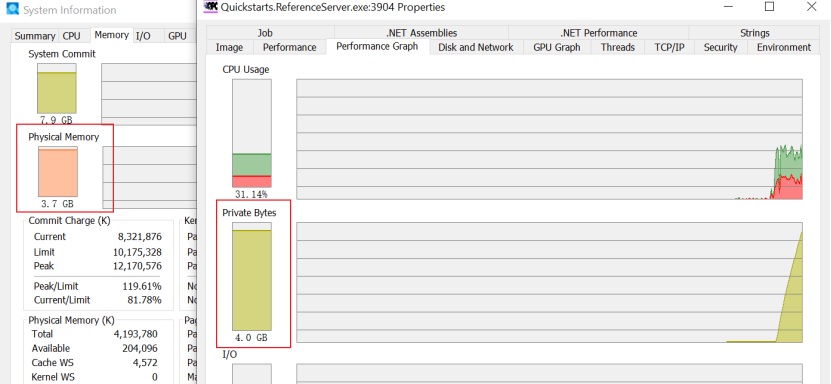The height and width of the screenshot is (384, 831).
Task: Click the Private Bytes usage meter bar
Action: (x=252, y=276)
